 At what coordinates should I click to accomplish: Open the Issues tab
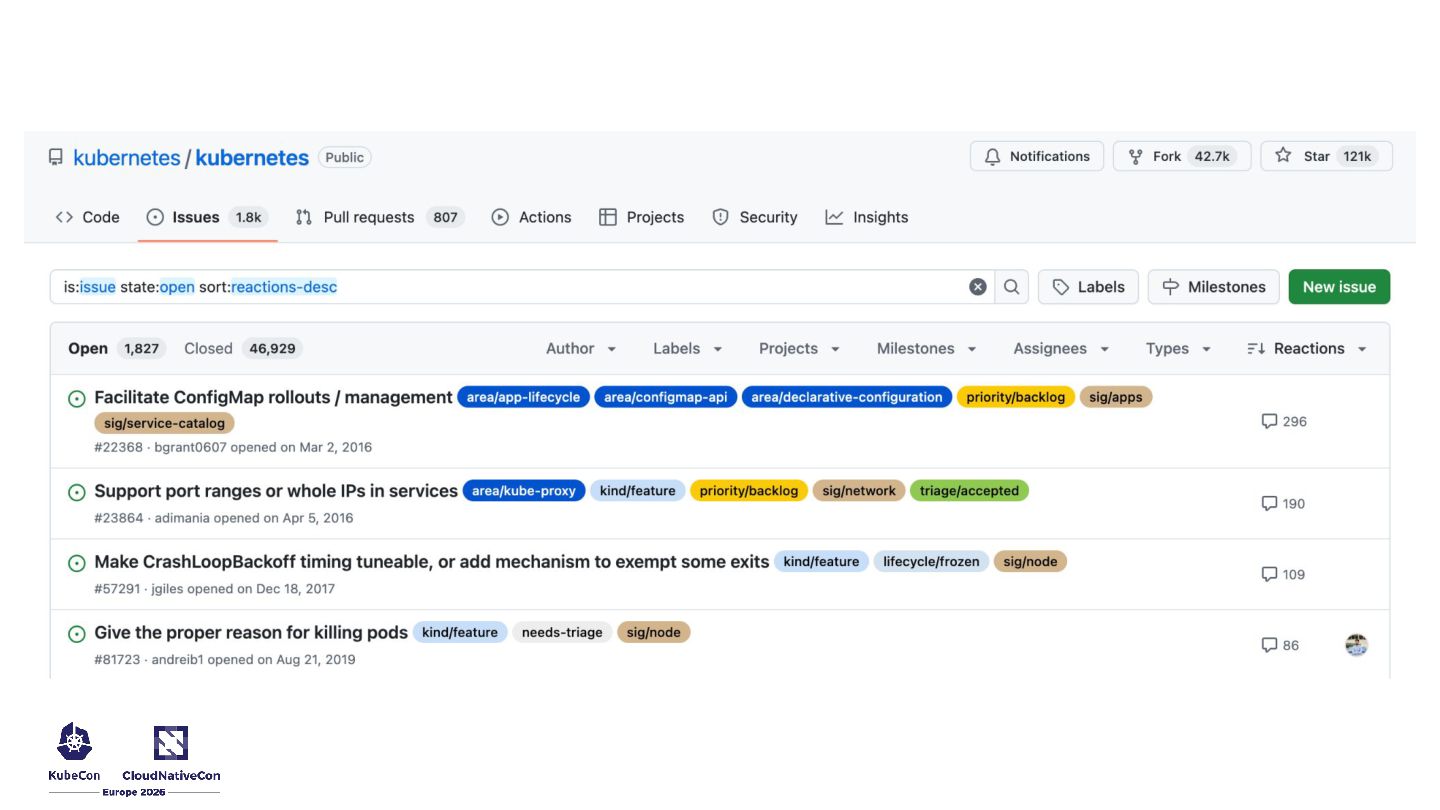pos(207,217)
